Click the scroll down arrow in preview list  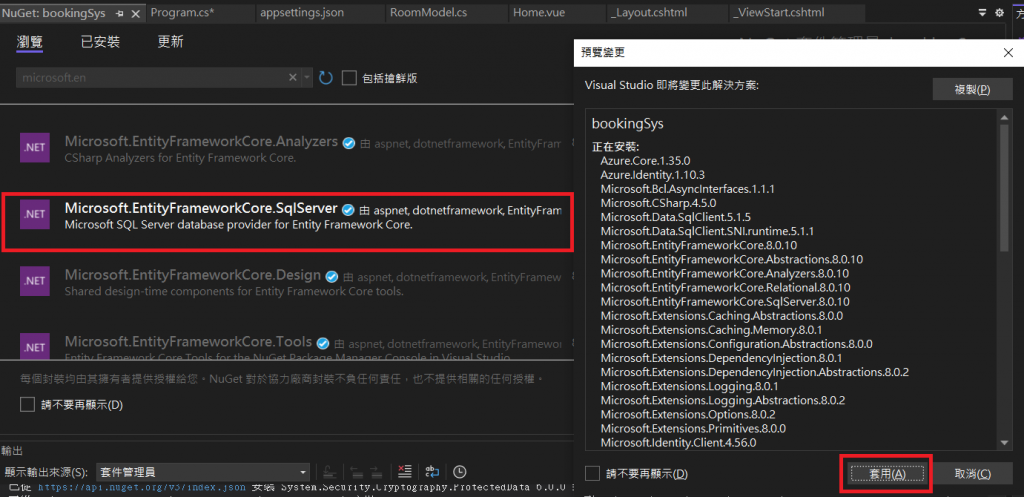pos(1004,443)
